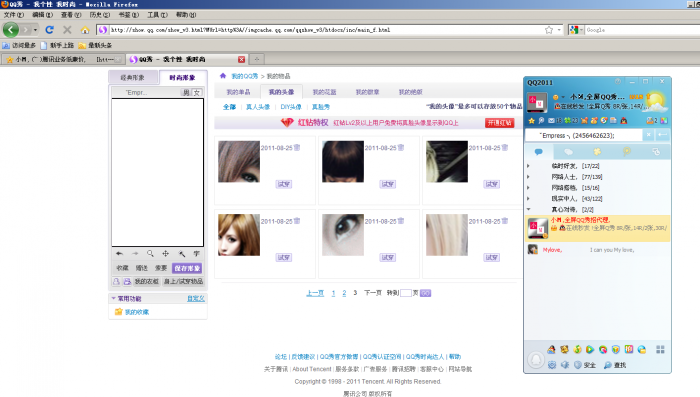Open the QQ panel apps grid icon
Viewport: 700px width, 397px height.
pyautogui.click(x=660, y=349)
